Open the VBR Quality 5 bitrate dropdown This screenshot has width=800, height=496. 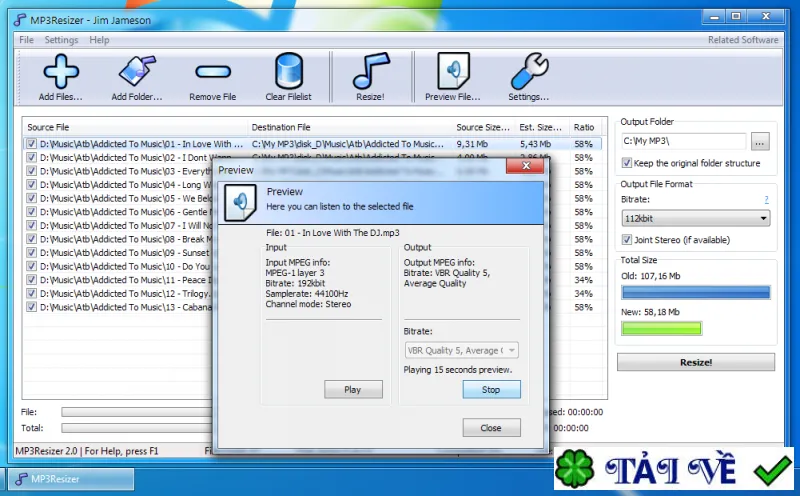point(461,350)
